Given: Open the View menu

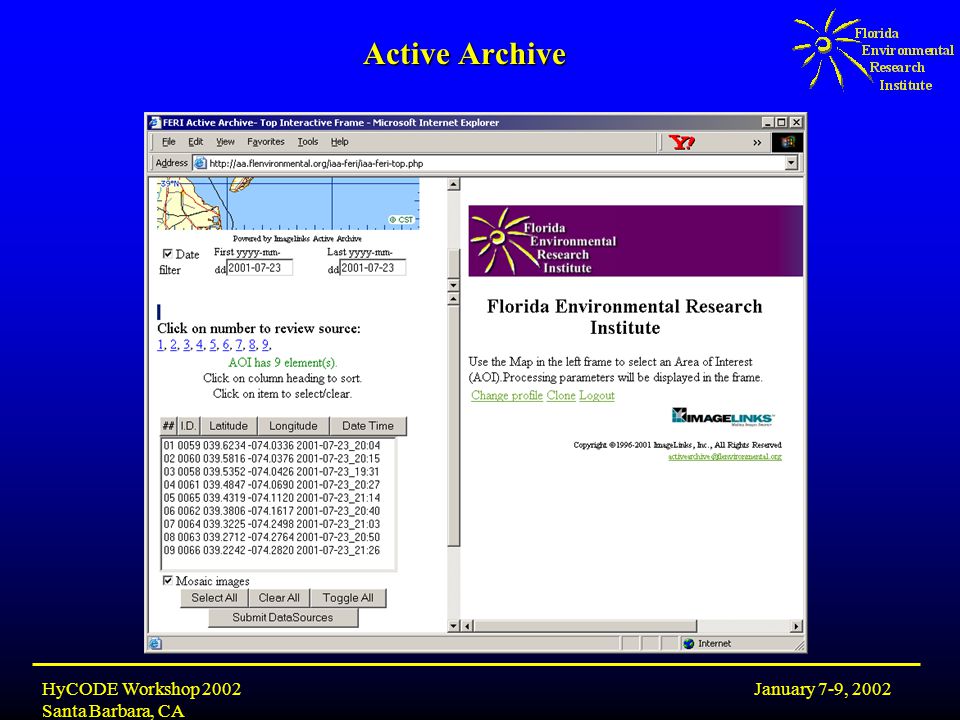Looking at the screenshot, I should (x=225, y=141).
